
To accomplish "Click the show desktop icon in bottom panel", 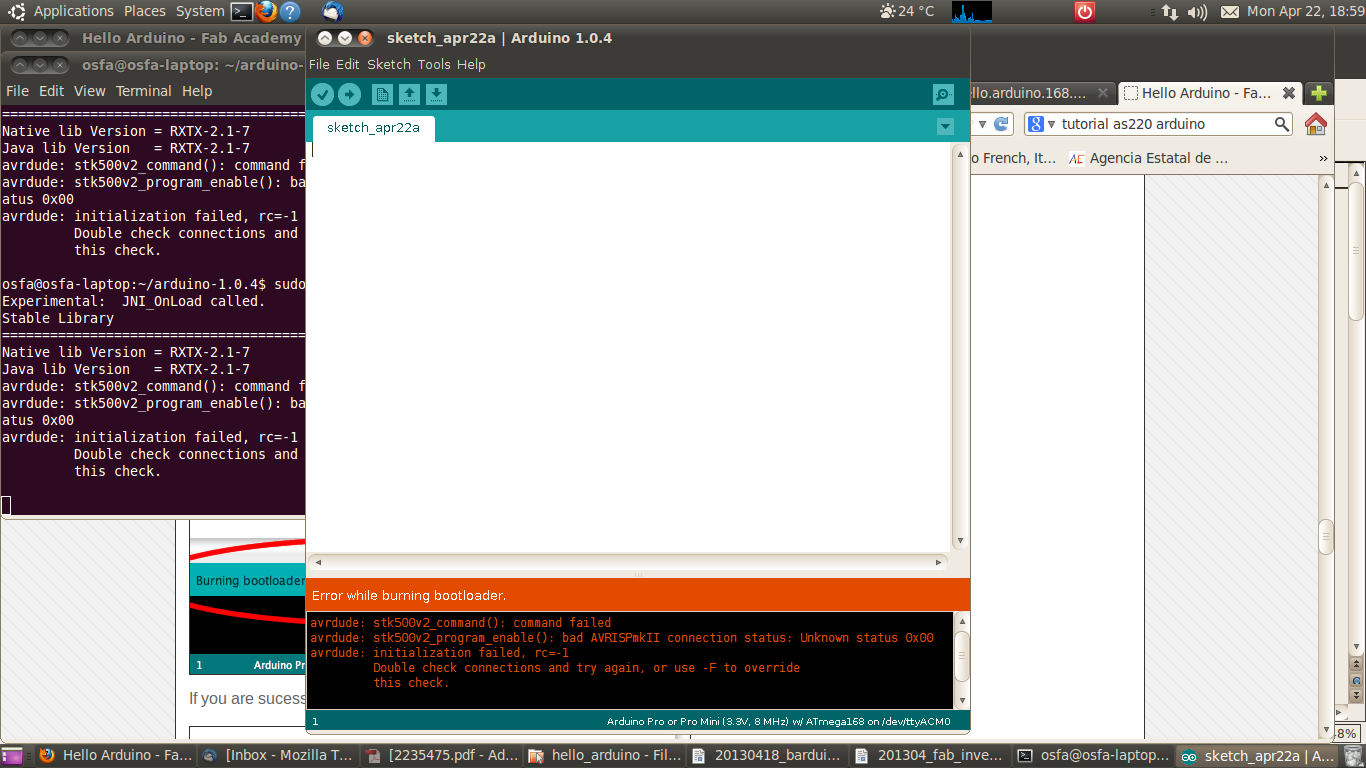I will (x=14, y=756).
